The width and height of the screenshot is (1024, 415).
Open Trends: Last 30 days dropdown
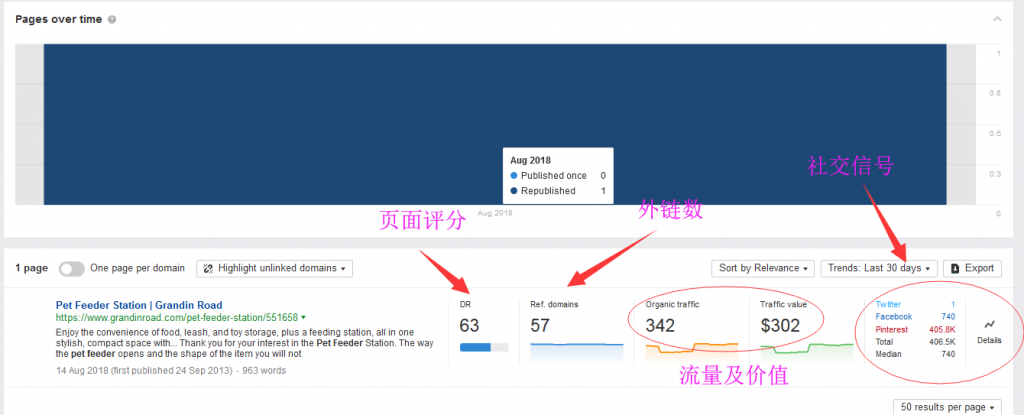click(x=878, y=269)
